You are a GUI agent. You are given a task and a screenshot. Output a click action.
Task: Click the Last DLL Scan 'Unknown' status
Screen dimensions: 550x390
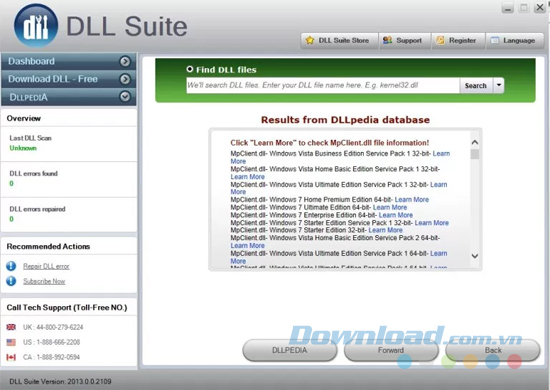23,148
